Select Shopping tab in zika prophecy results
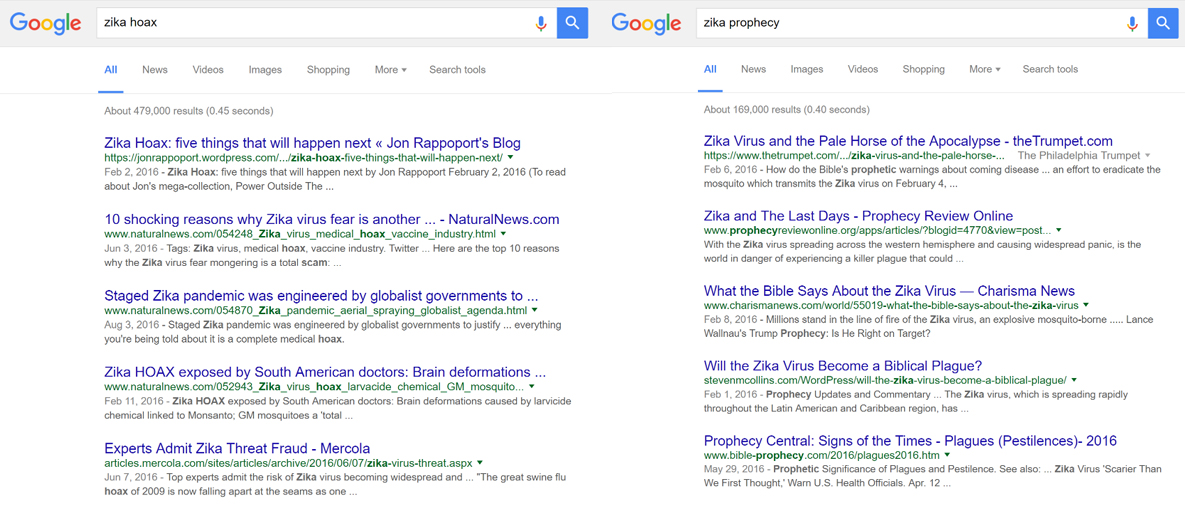1185x509 pixels. pos(924,69)
